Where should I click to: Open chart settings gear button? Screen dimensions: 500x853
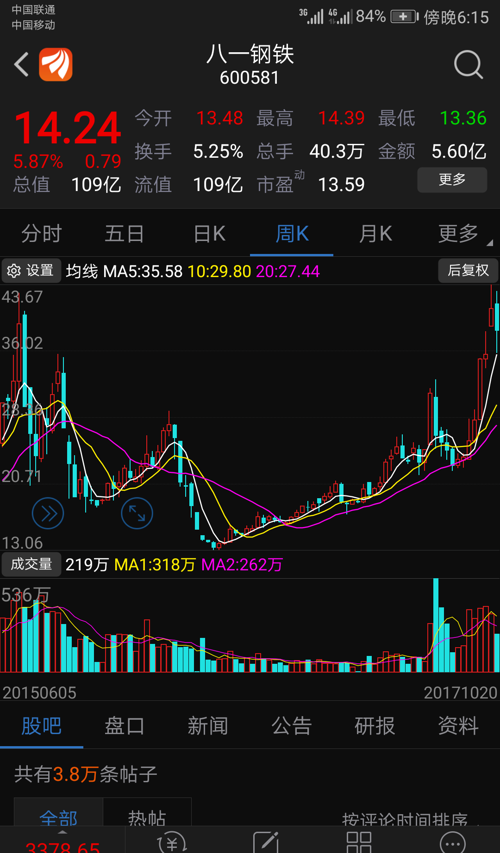pyautogui.click(x=31, y=270)
